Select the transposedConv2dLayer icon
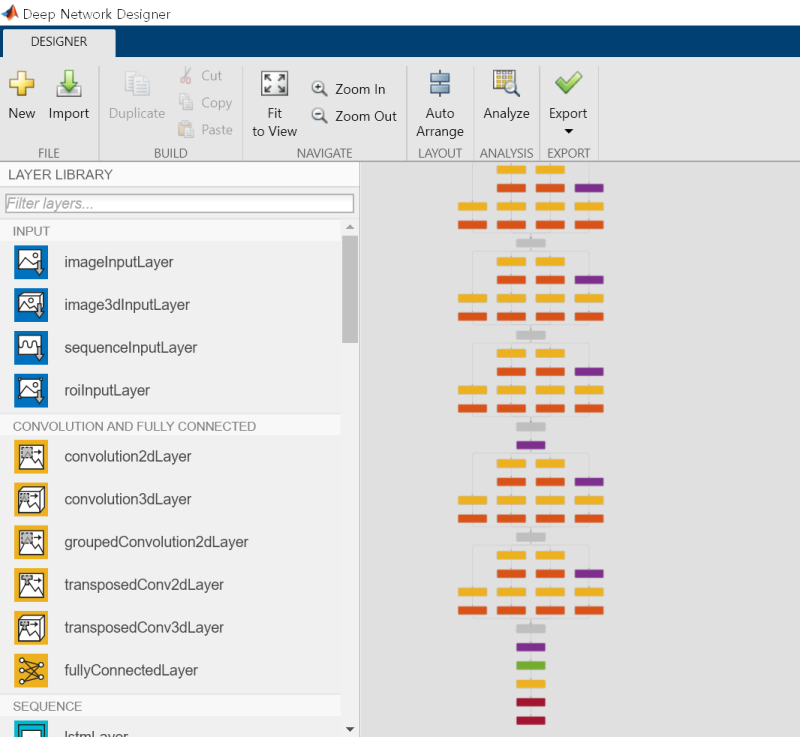 click(31, 585)
